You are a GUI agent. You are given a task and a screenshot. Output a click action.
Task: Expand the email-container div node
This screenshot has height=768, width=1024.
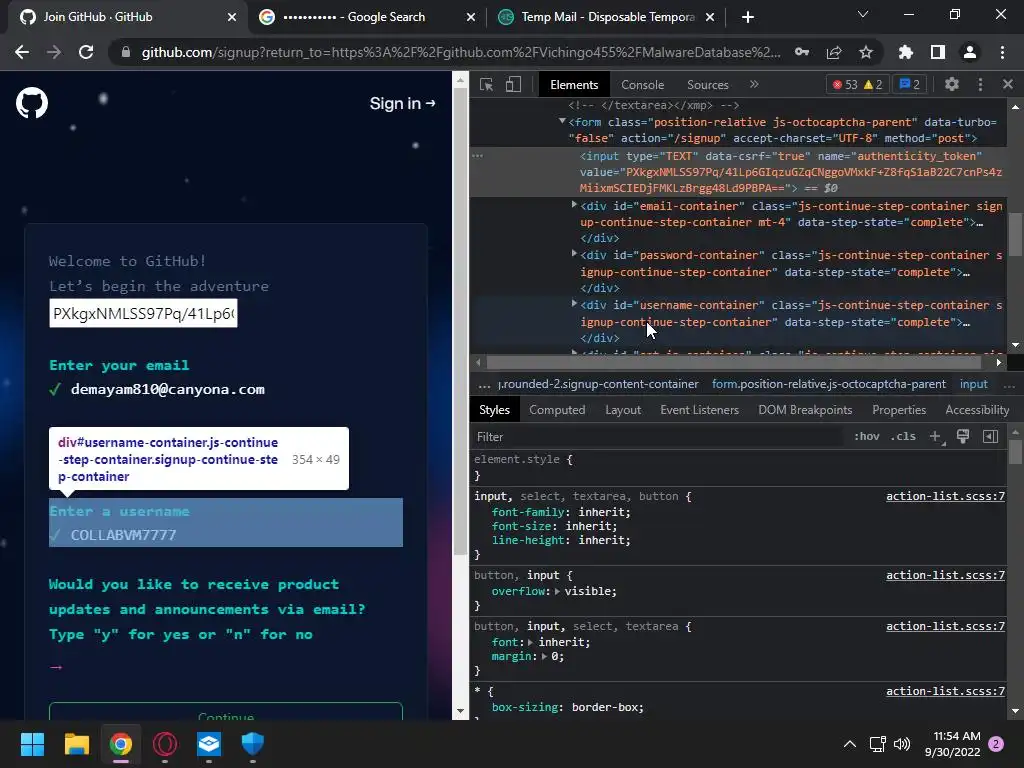pyautogui.click(x=574, y=204)
